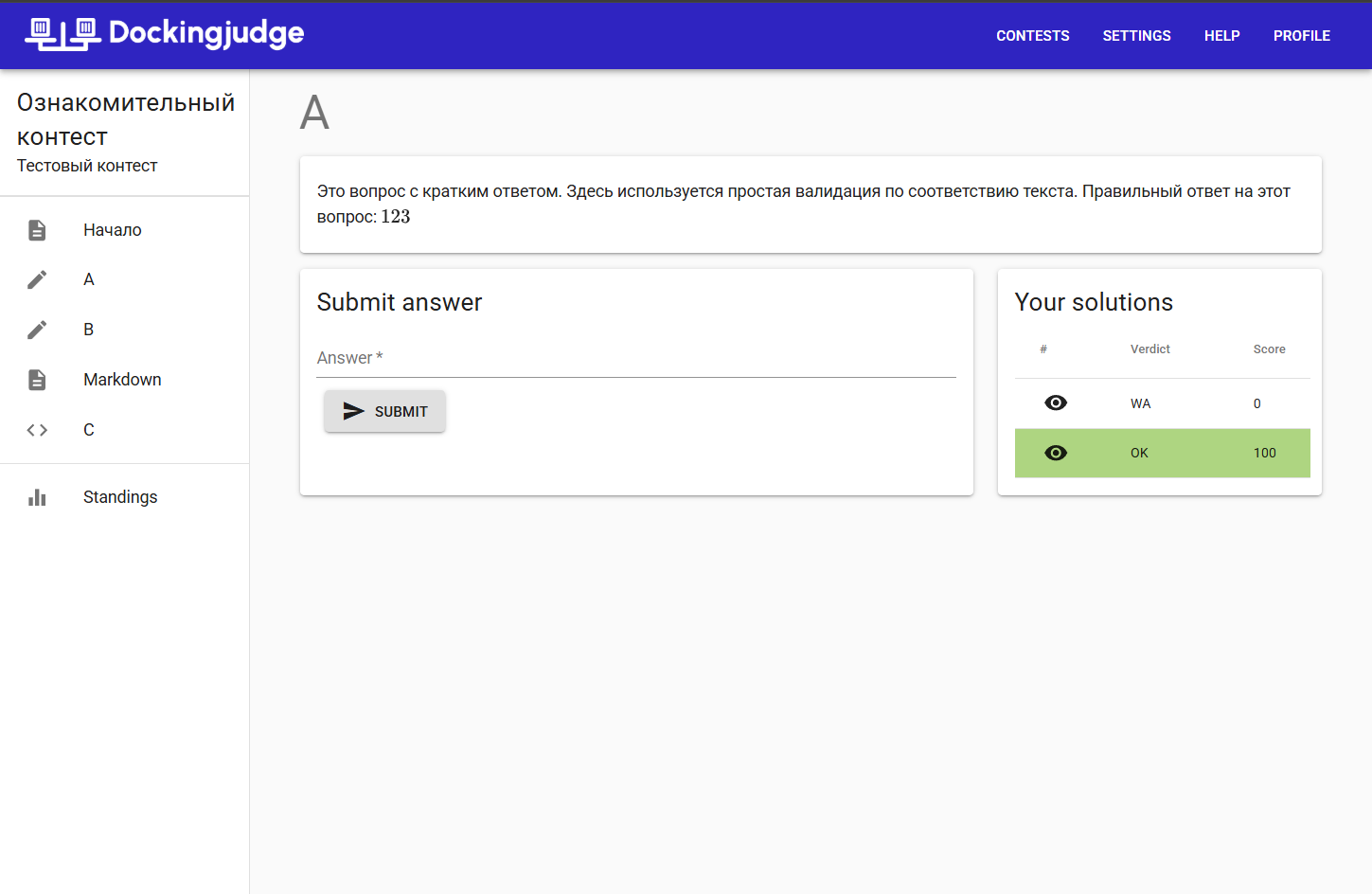Image resolution: width=1372 pixels, height=894 pixels.
Task: Click the pencil icon for problem B
Action: (x=37, y=330)
